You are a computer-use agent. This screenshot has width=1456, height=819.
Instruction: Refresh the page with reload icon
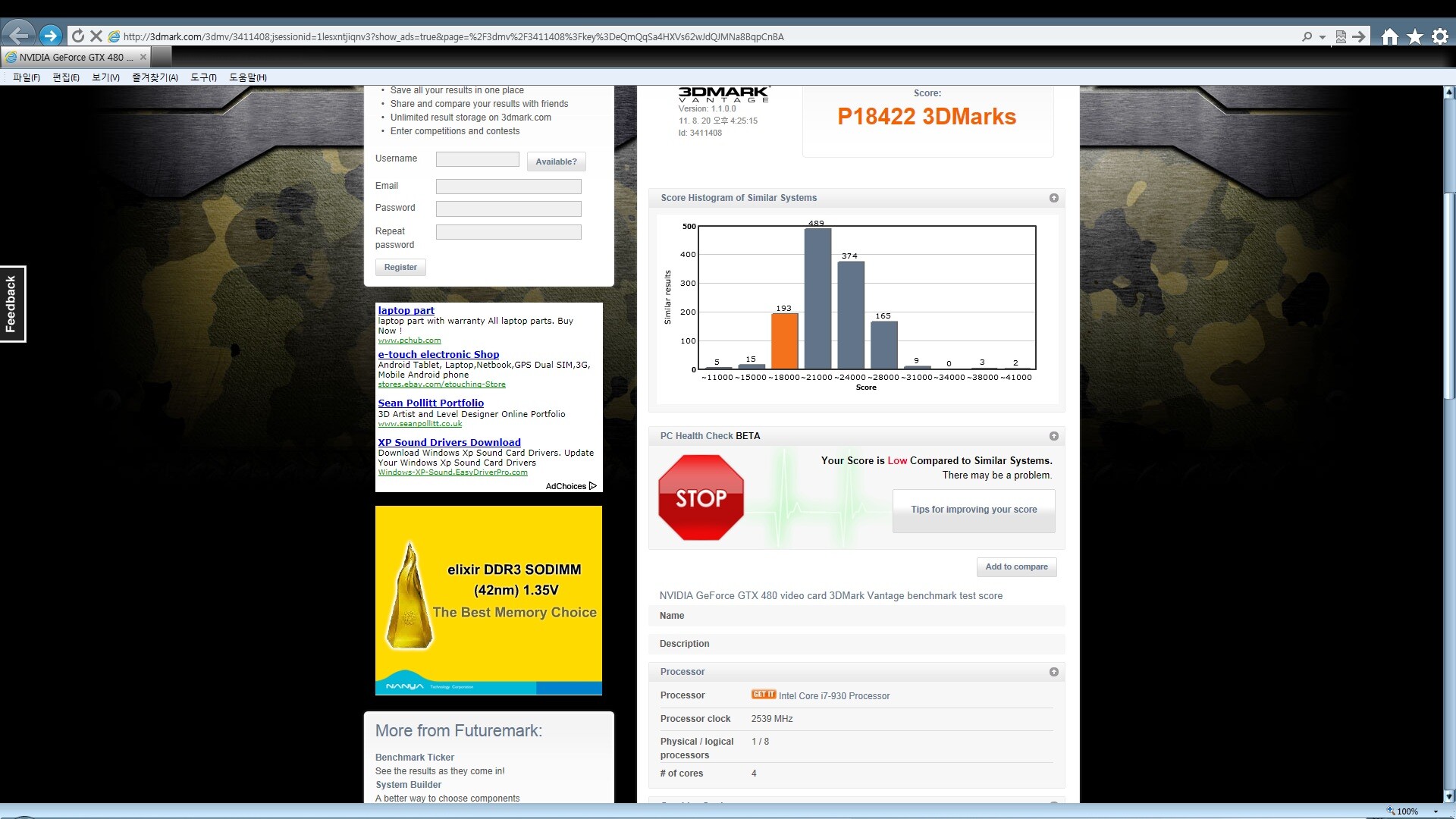(x=77, y=36)
